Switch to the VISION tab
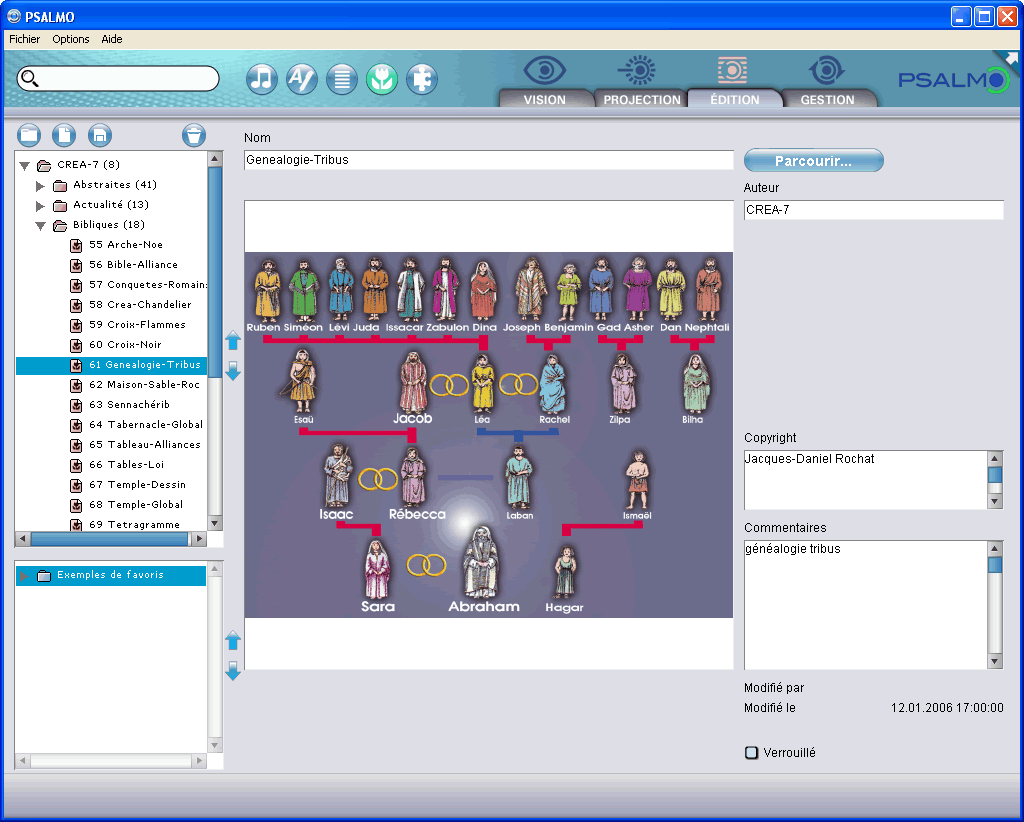Screen dimensions: 1024x822 tap(545, 99)
